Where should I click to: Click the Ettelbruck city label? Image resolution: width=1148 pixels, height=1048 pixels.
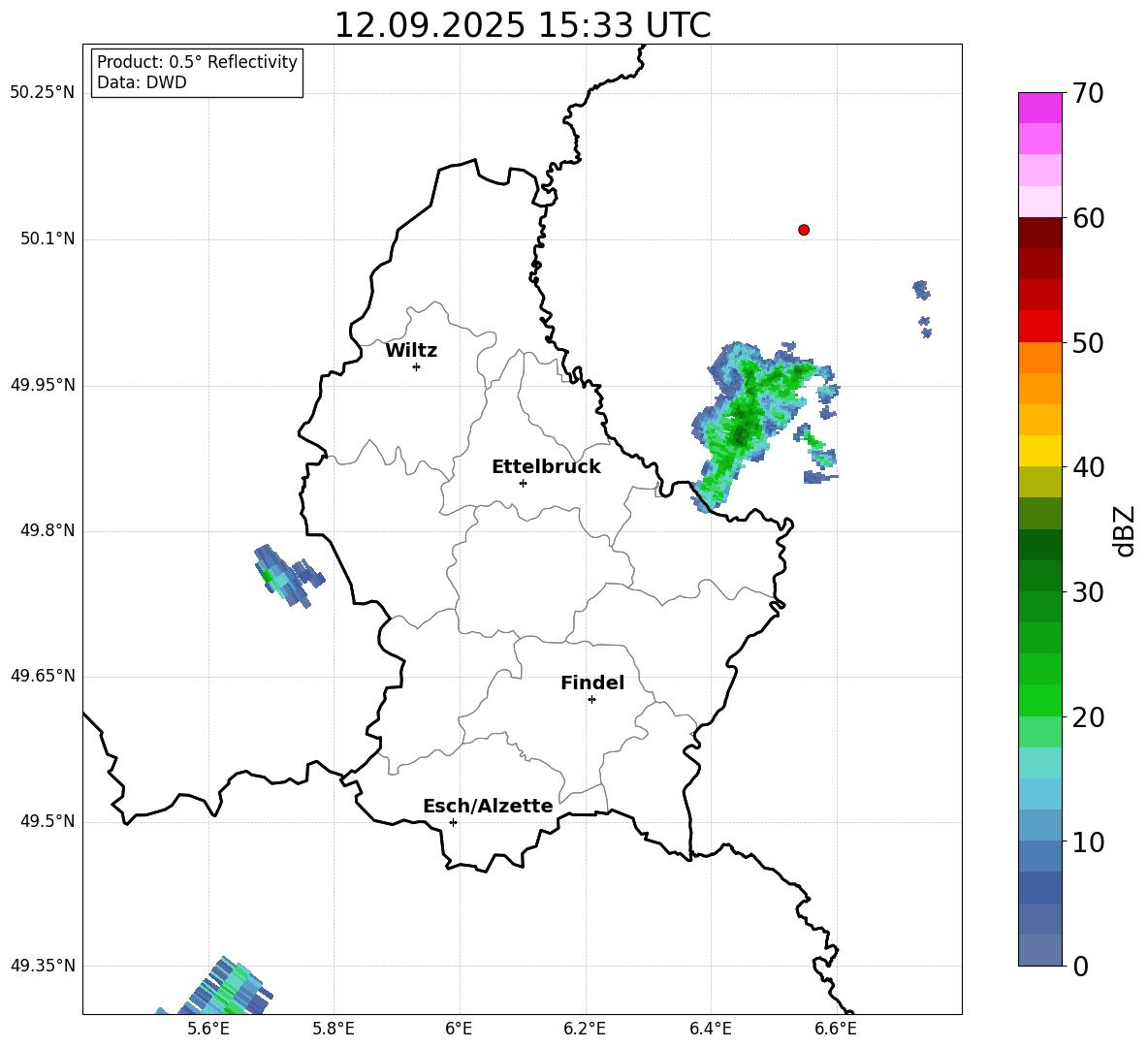tap(546, 467)
